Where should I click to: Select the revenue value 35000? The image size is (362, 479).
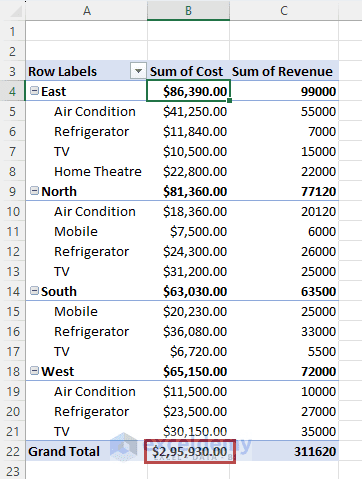coord(284,431)
